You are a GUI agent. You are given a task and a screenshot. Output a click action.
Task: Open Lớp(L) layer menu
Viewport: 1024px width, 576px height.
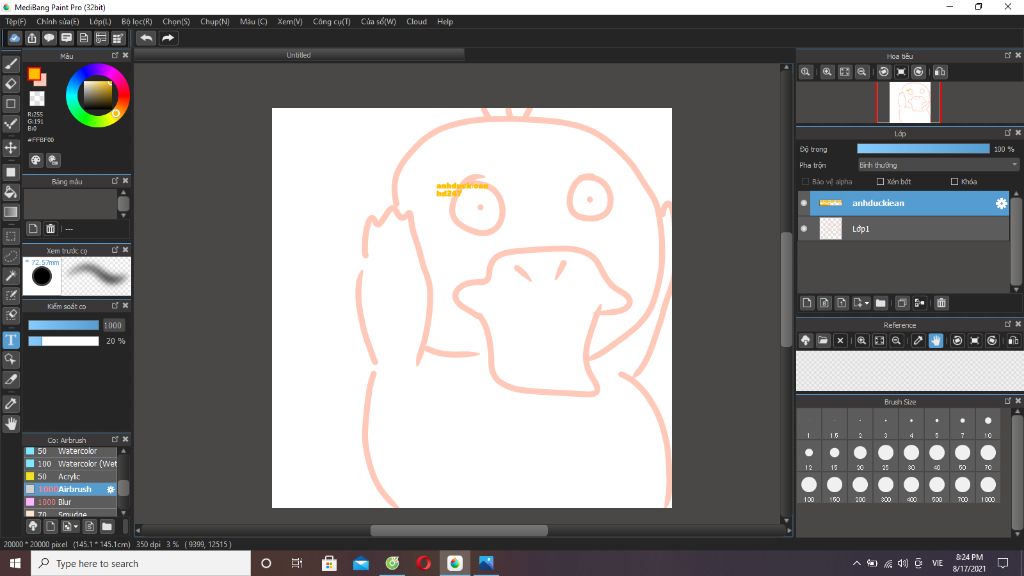point(100,22)
